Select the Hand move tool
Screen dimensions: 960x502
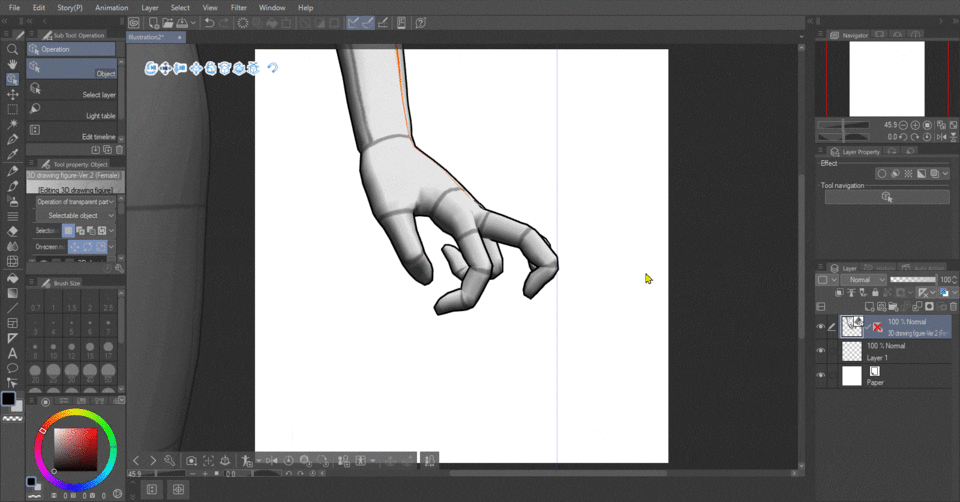coord(12,64)
